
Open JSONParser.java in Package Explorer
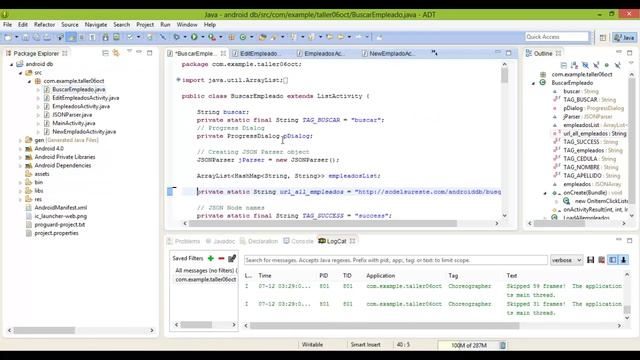(72, 115)
